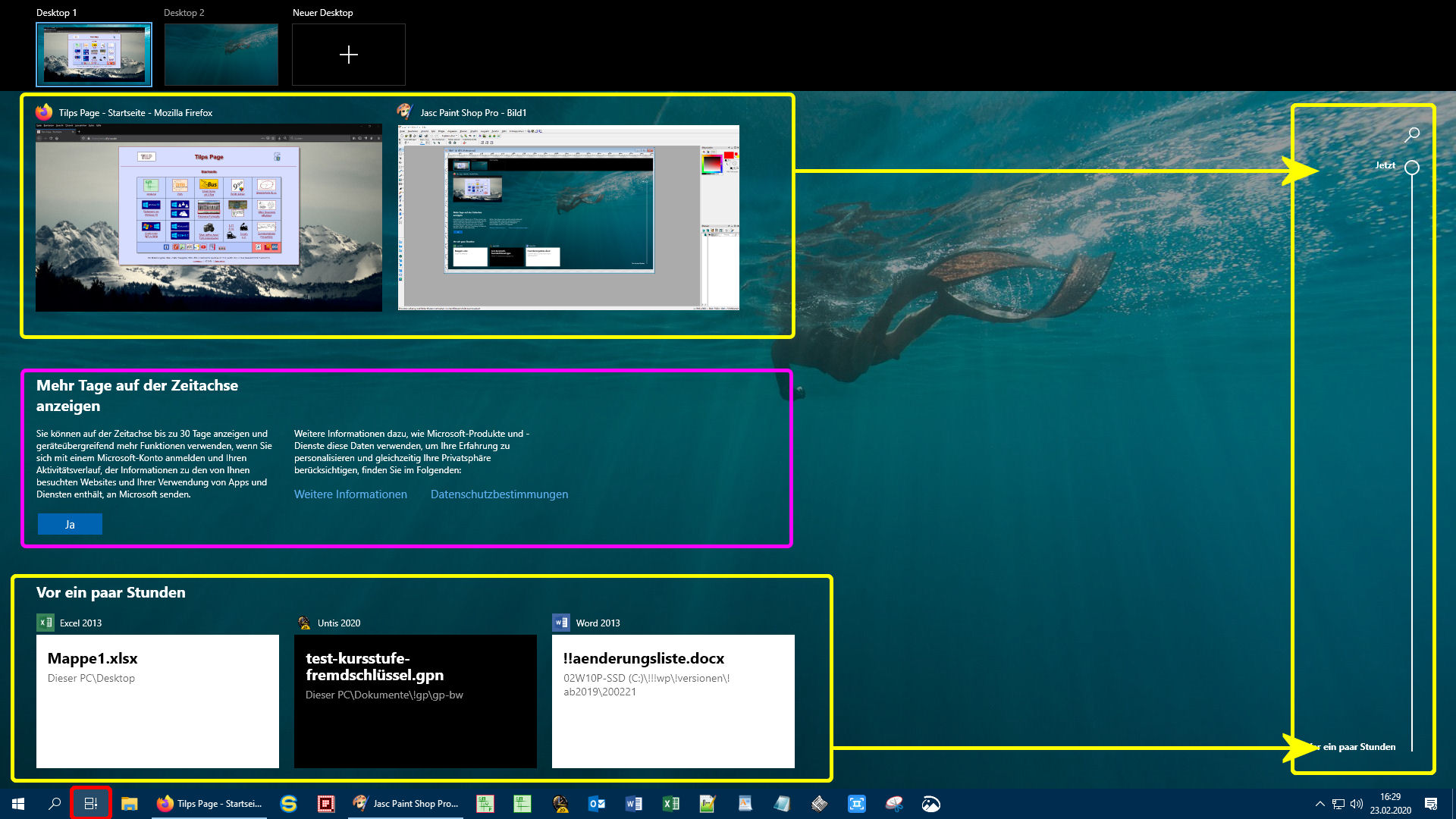Open File Explorer from the taskbar
The width and height of the screenshot is (1456, 819).
pyautogui.click(x=130, y=804)
